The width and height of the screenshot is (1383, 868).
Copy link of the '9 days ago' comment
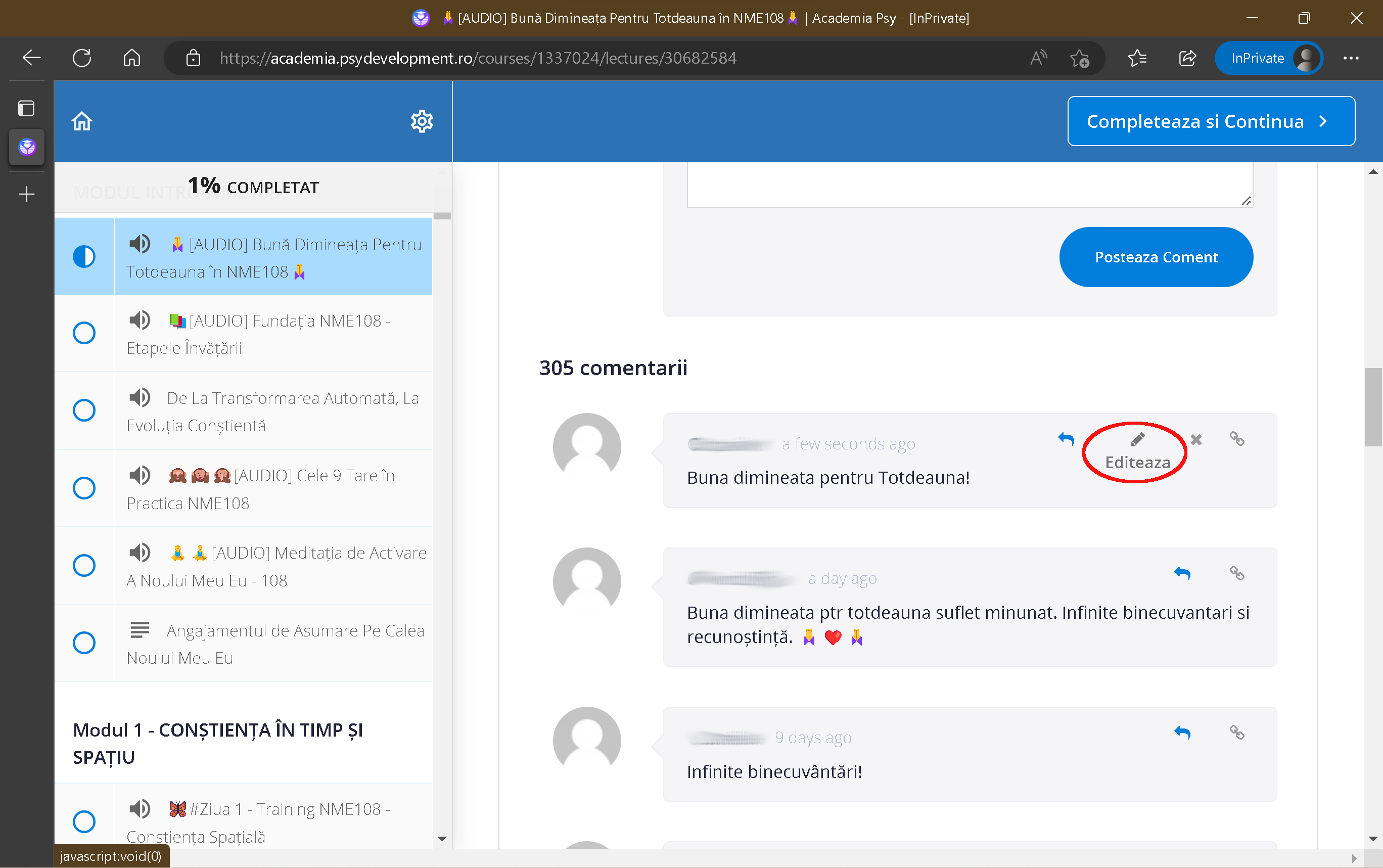coord(1237,733)
